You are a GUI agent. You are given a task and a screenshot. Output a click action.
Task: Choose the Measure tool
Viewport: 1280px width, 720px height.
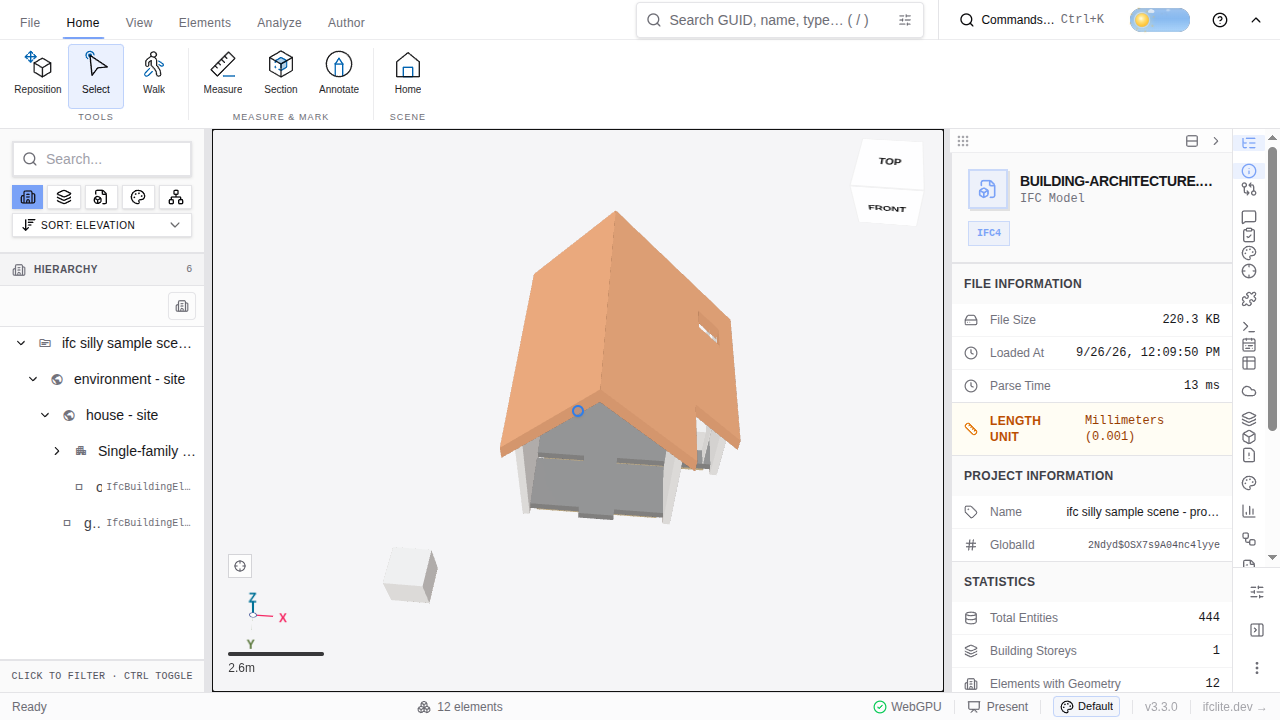tap(223, 75)
